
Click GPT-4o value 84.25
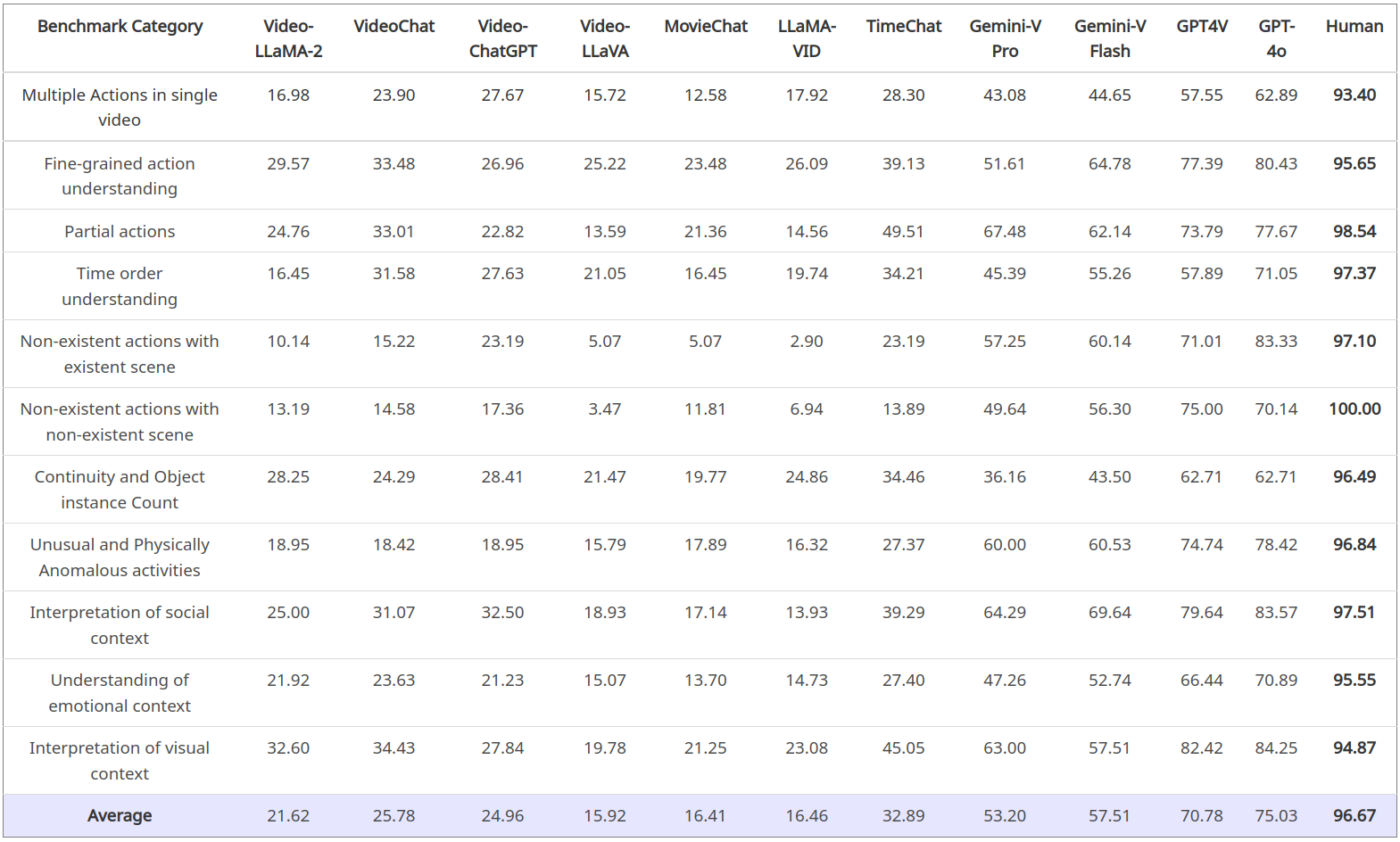(x=1276, y=748)
